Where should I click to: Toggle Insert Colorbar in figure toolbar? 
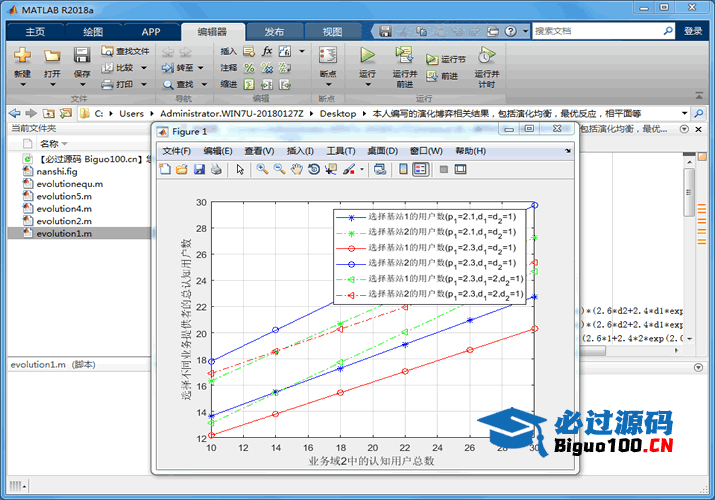[403, 170]
